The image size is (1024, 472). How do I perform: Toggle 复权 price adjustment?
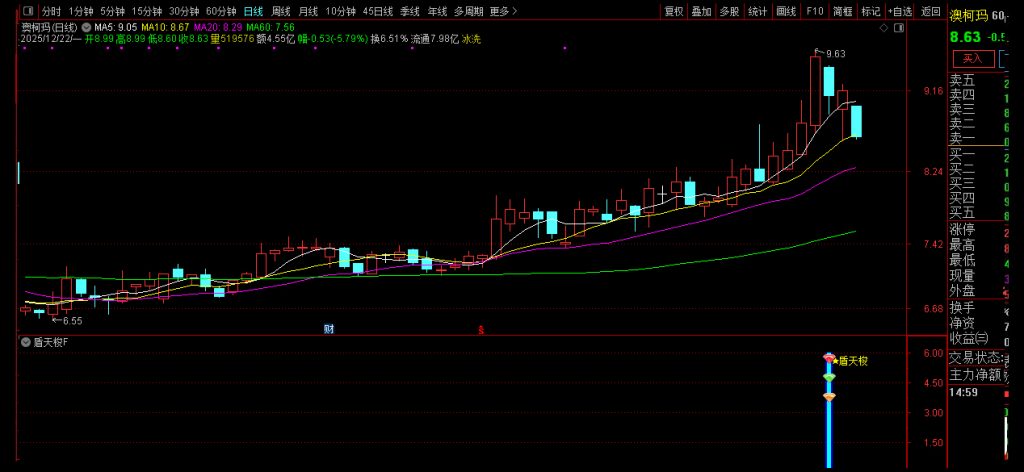point(674,11)
